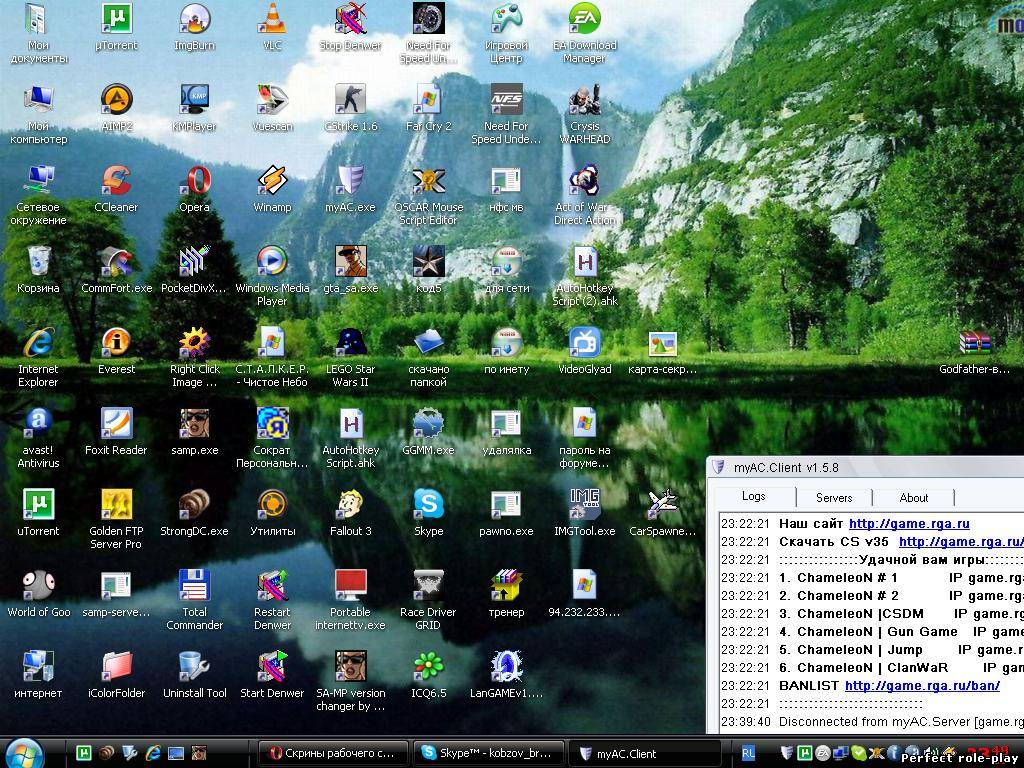Launch avast! Antivirus icon
The image size is (1024, 768).
(x=38, y=438)
